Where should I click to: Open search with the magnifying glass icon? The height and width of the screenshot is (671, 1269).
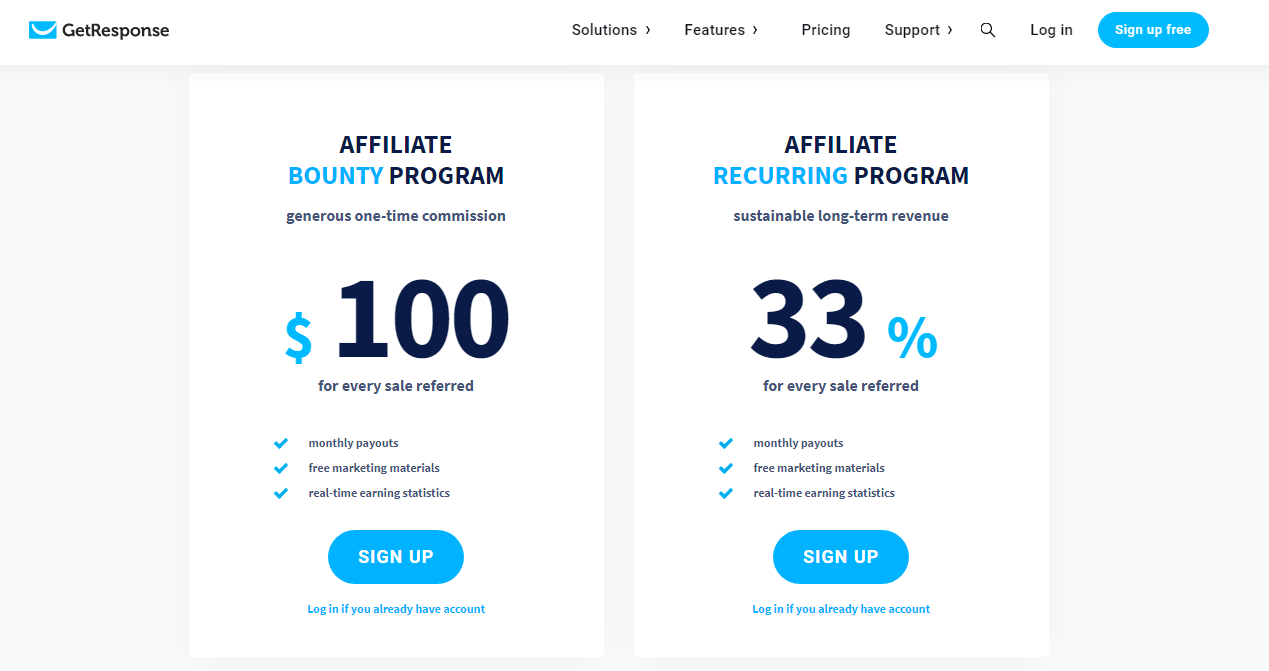coord(988,30)
